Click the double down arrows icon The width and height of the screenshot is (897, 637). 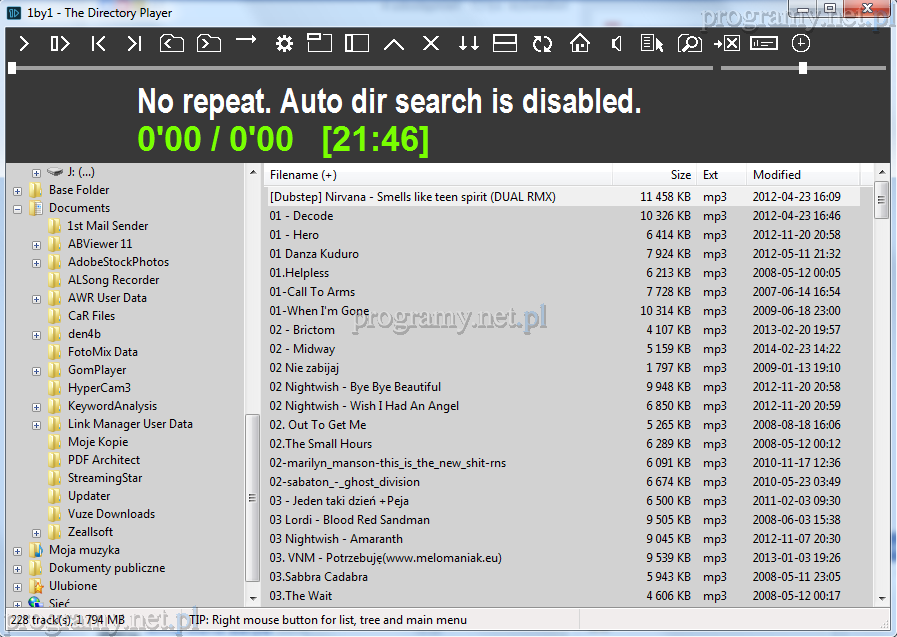click(x=468, y=43)
